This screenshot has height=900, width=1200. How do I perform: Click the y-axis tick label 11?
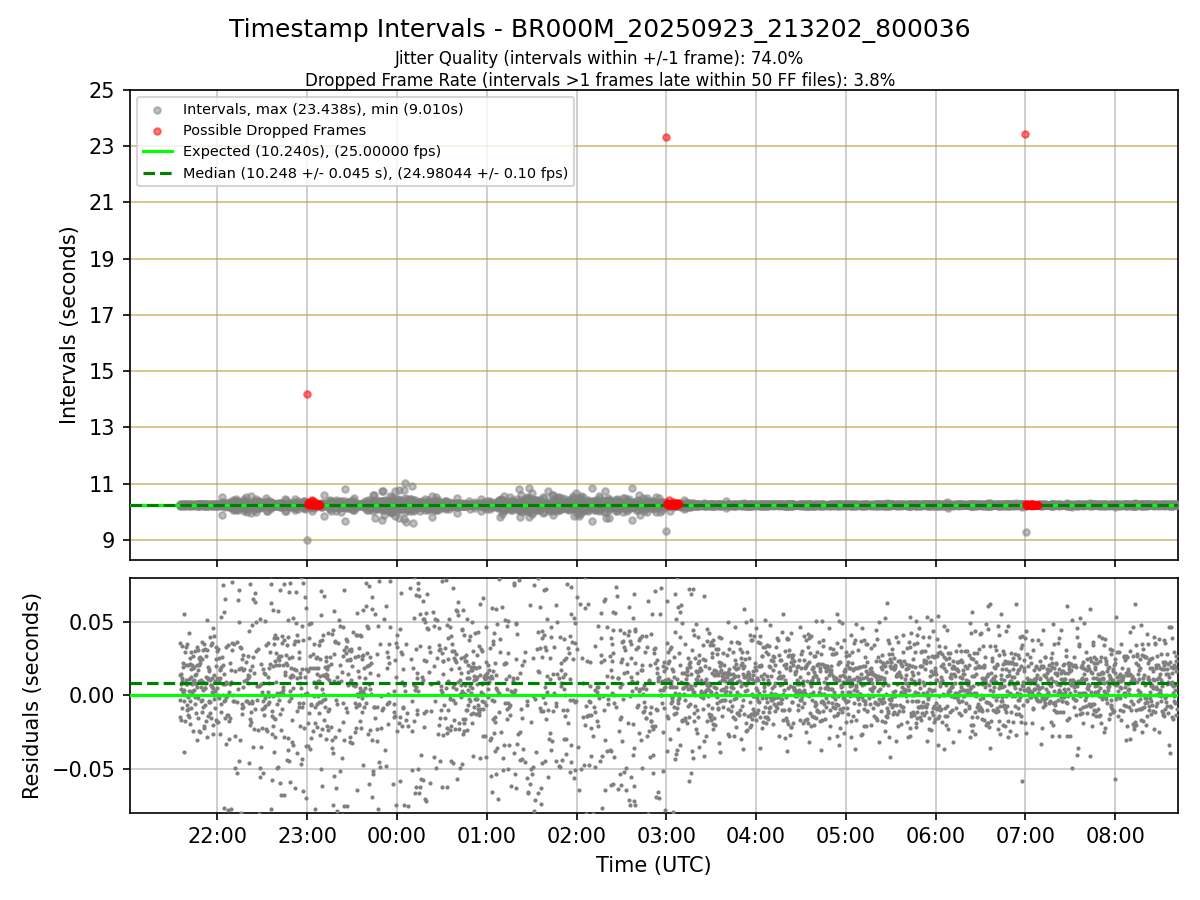click(x=103, y=484)
